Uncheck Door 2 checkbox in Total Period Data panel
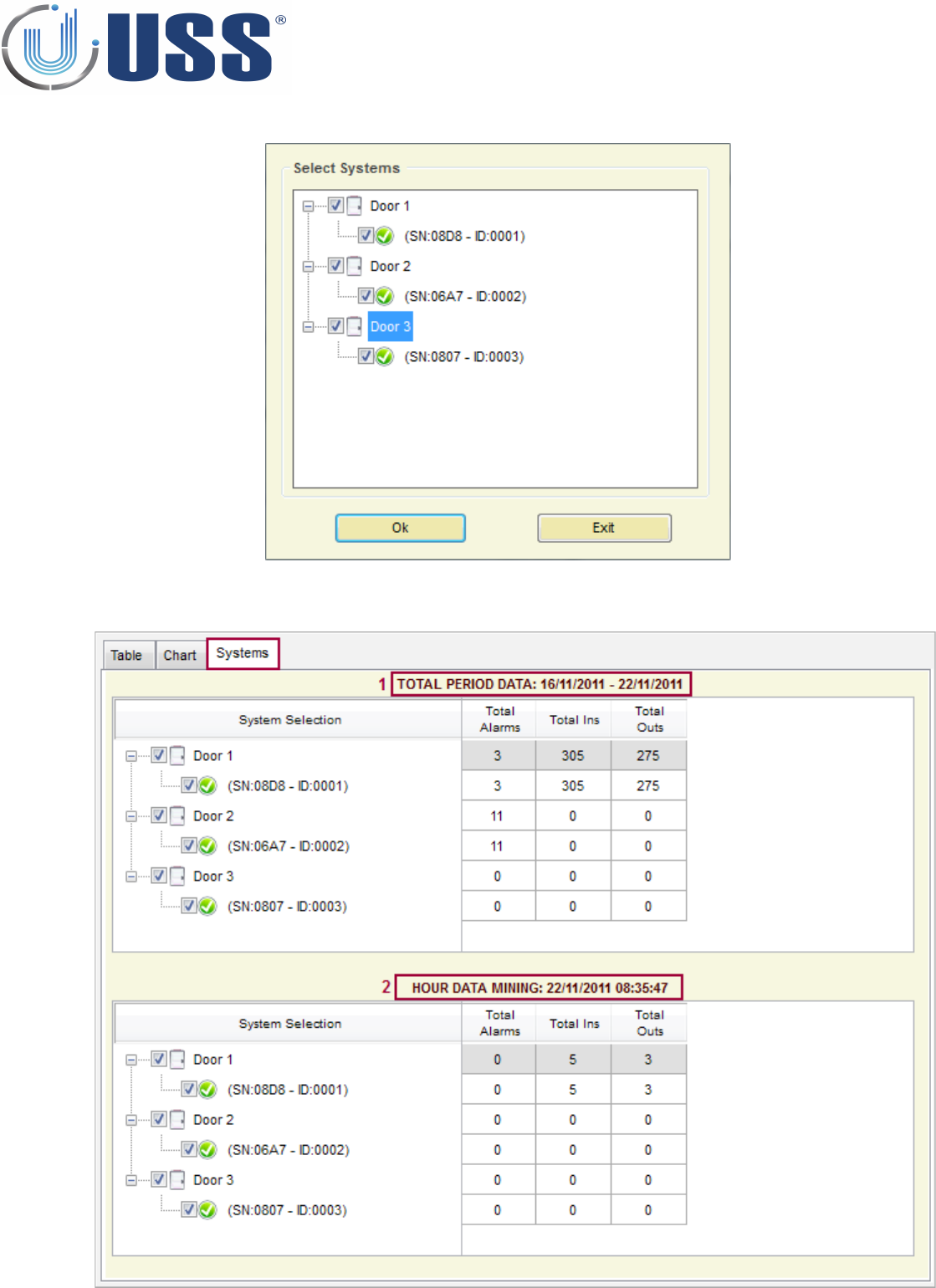This screenshot has height=1288, width=936. 158,816
